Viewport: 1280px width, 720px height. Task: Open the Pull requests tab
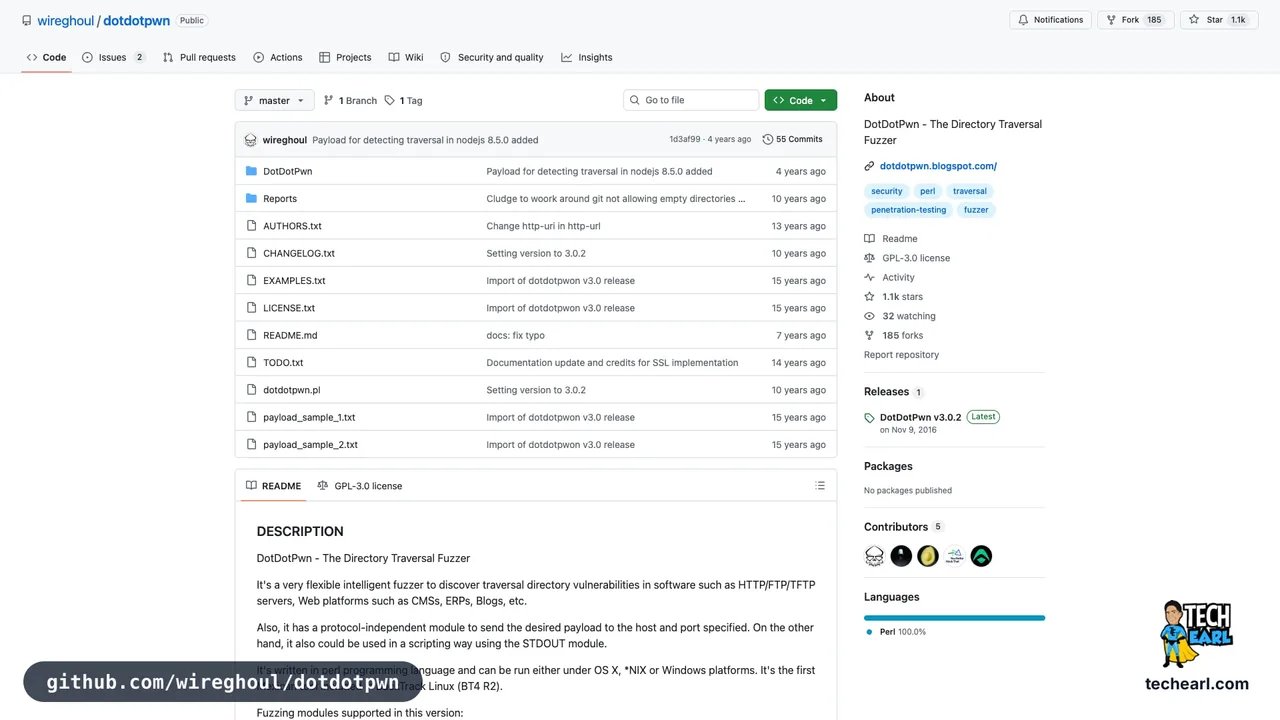tap(199, 57)
